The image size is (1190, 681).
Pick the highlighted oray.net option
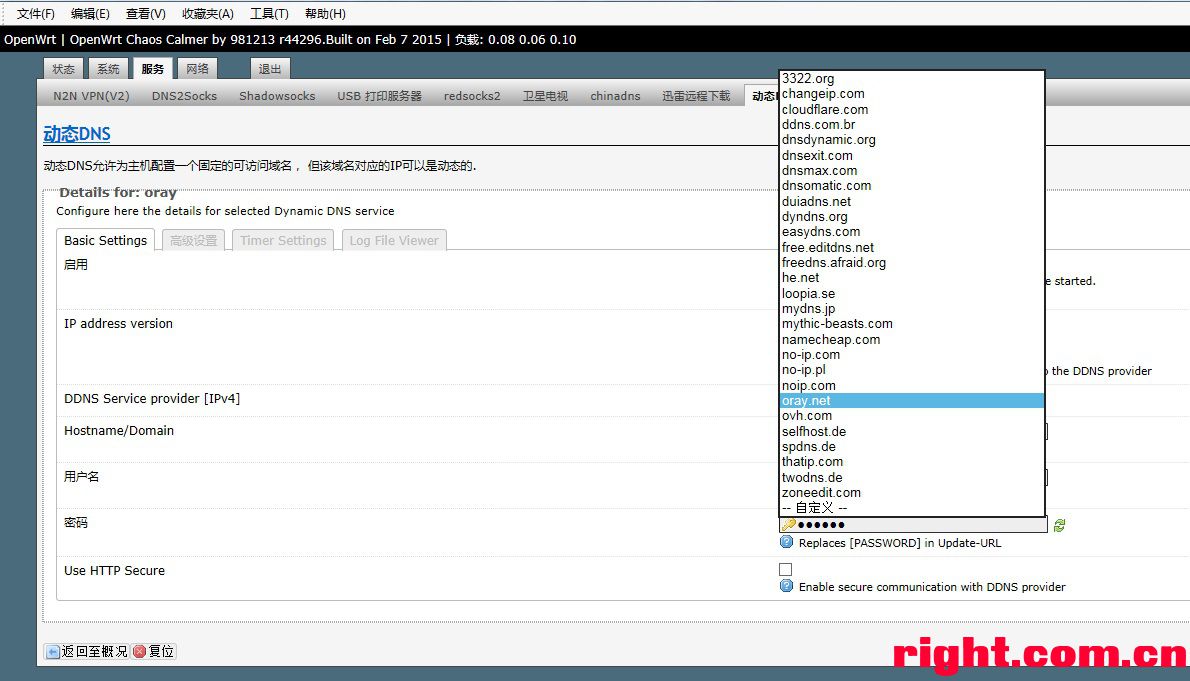click(912, 401)
